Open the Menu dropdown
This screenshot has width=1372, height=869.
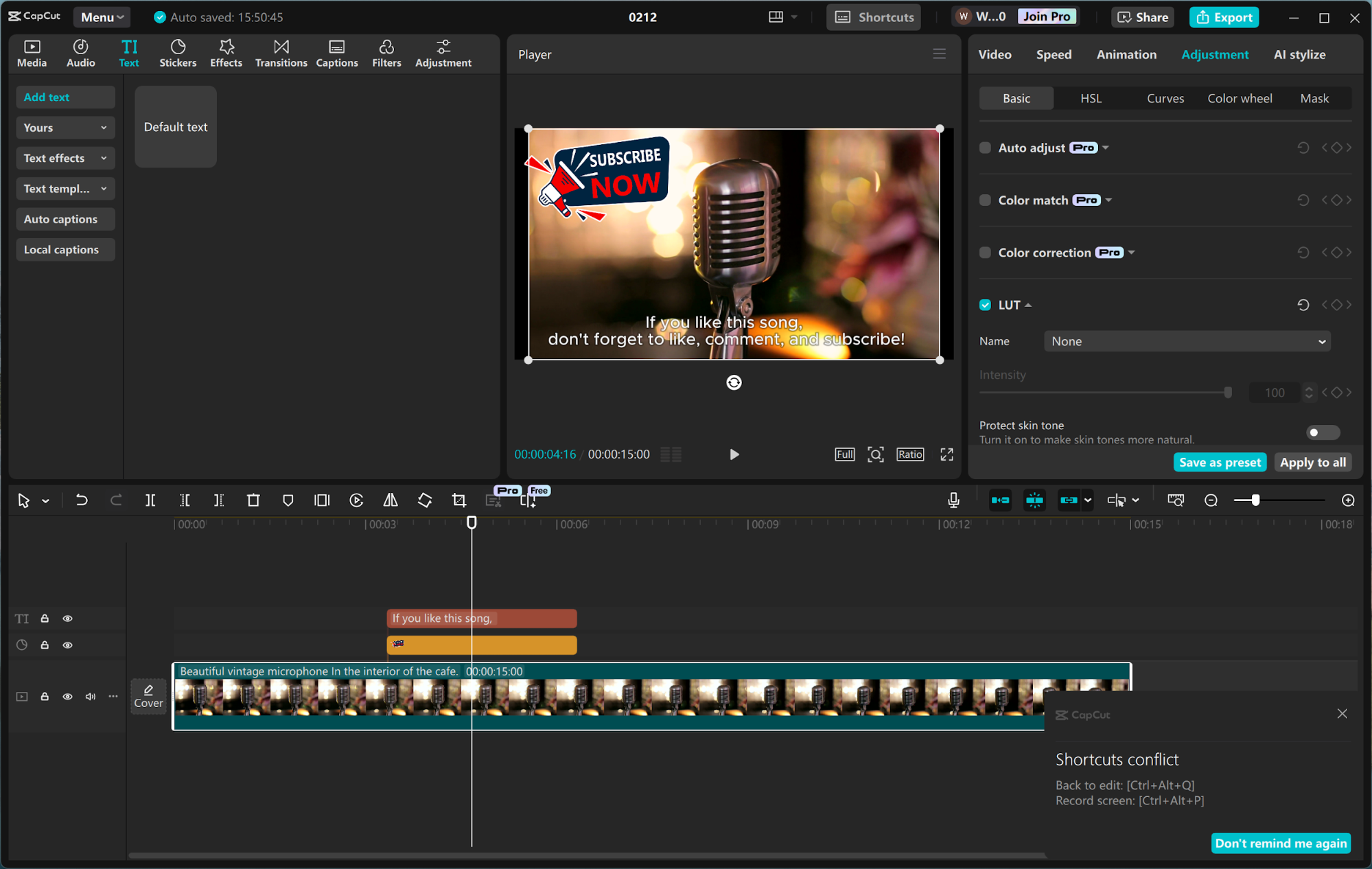tap(102, 17)
